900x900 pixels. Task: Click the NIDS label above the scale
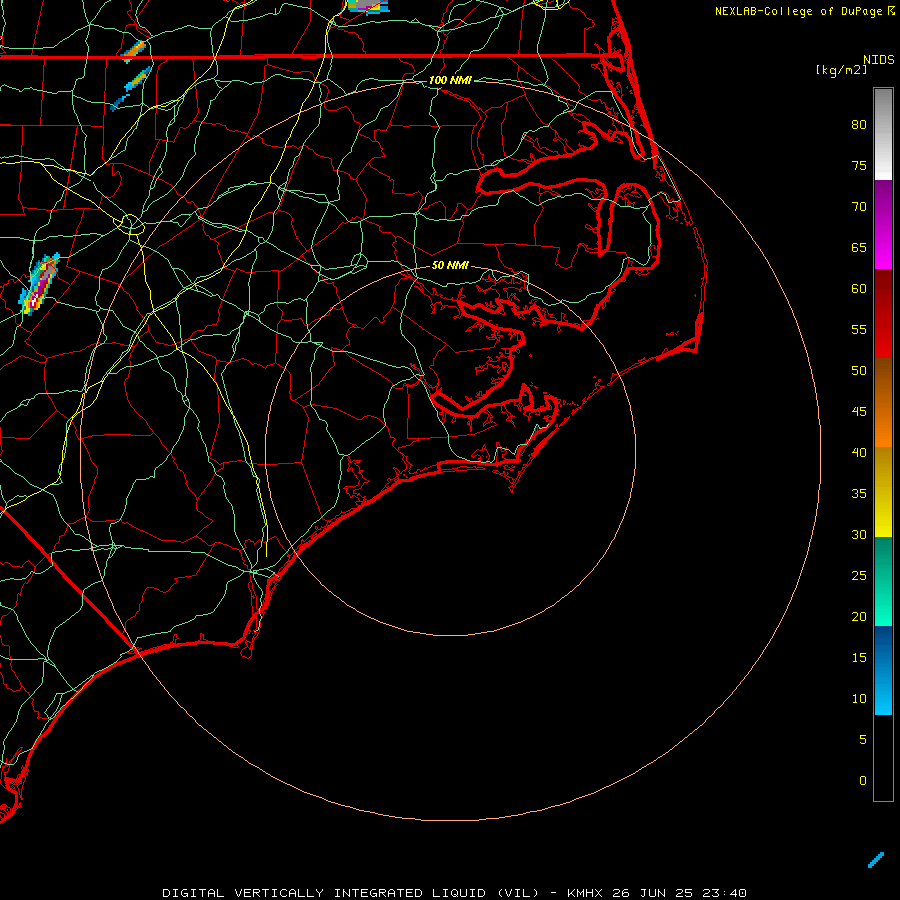(x=878, y=60)
